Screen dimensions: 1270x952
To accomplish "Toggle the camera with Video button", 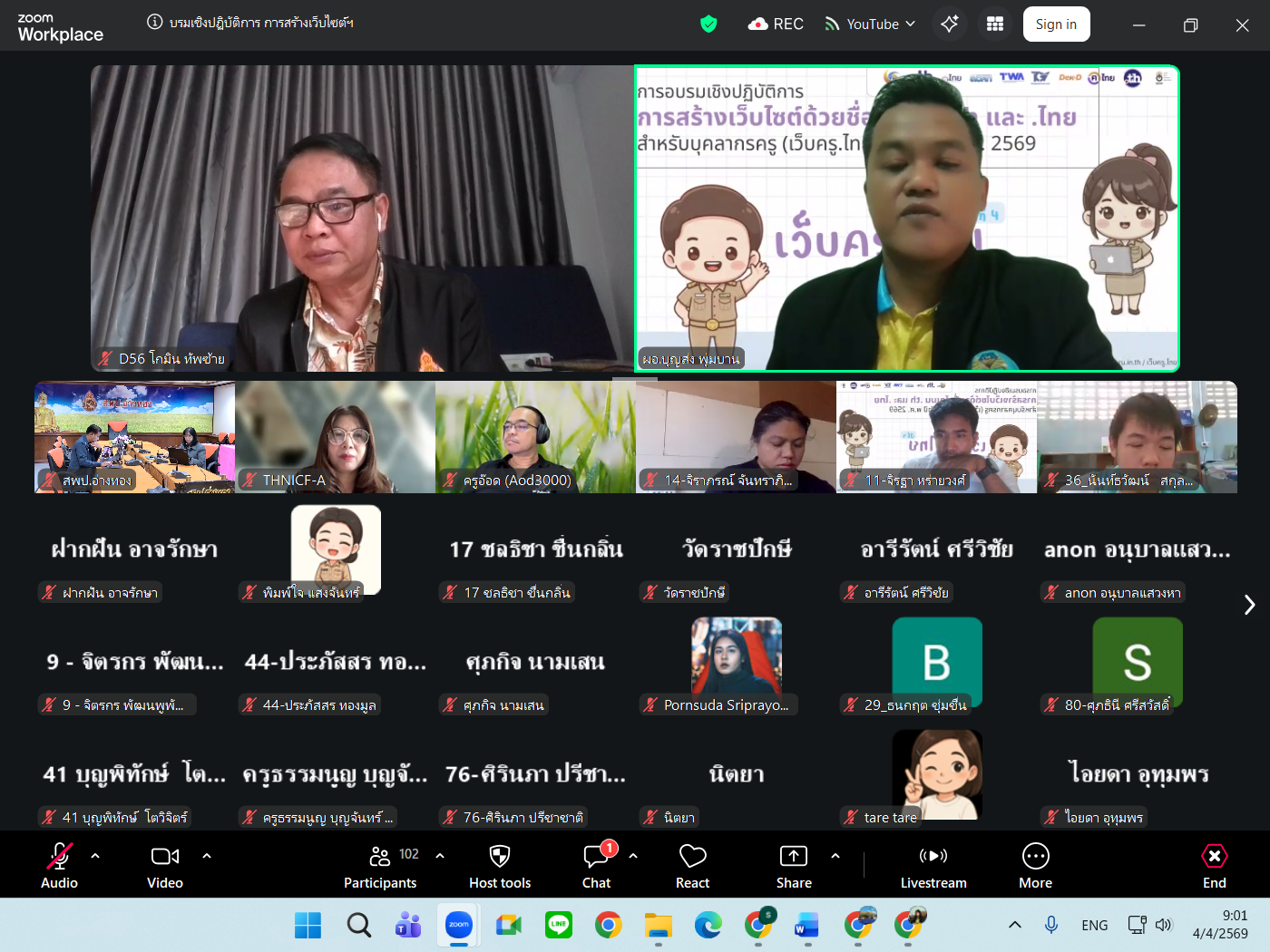I will (x=165, y=866).
